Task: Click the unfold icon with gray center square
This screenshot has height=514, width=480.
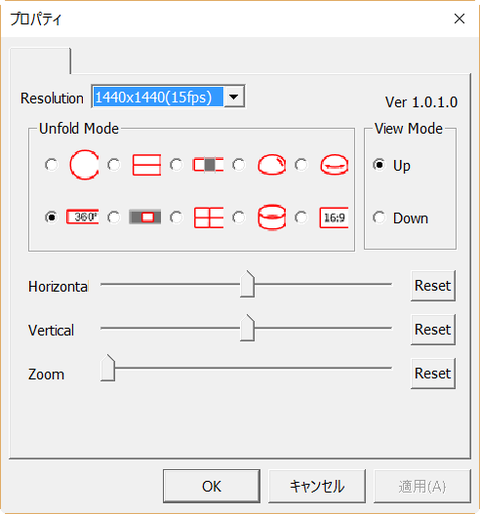Action: 208,165
